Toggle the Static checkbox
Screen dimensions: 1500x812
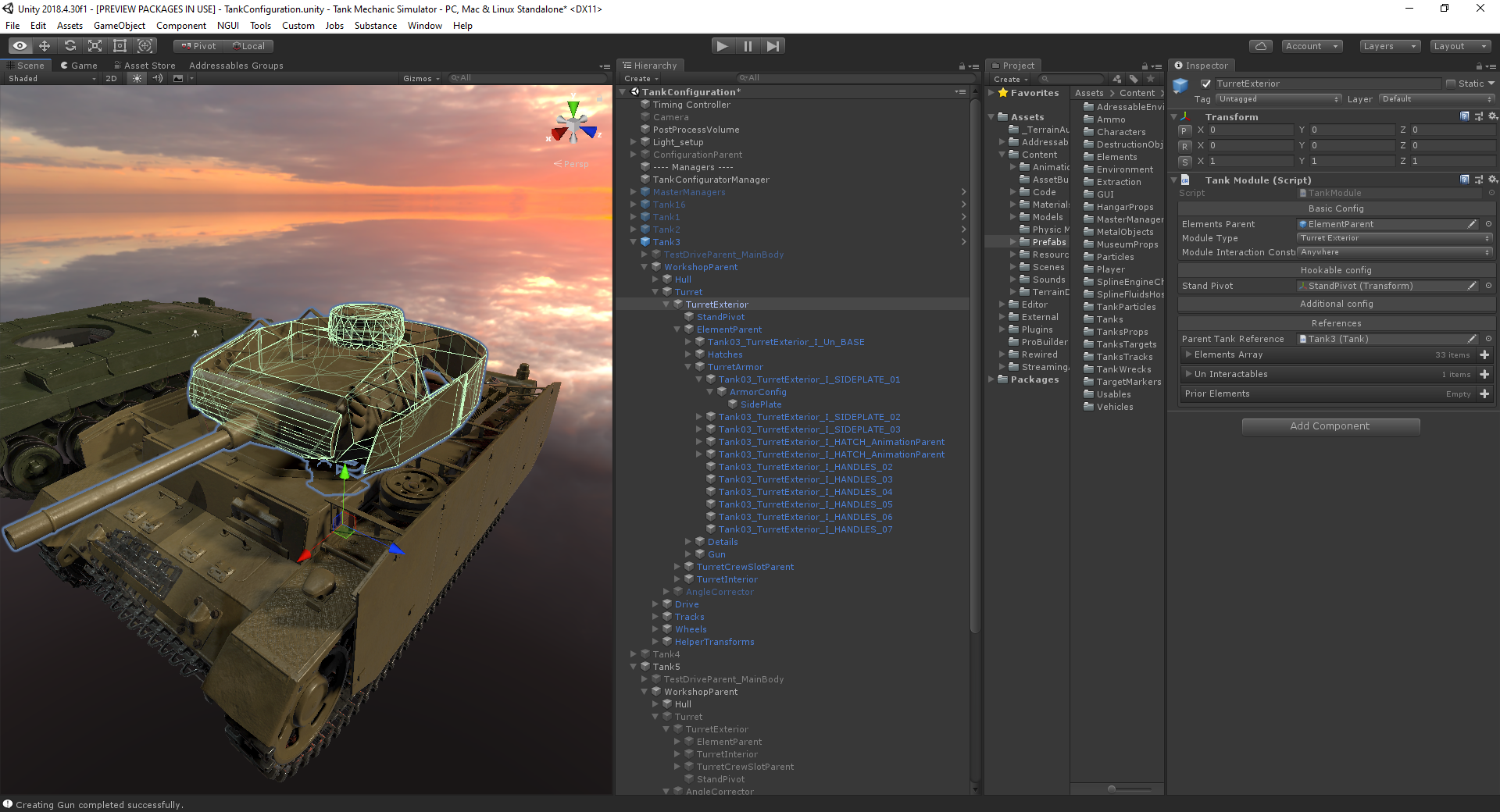pyautogui.click(x=1451, y=84)
